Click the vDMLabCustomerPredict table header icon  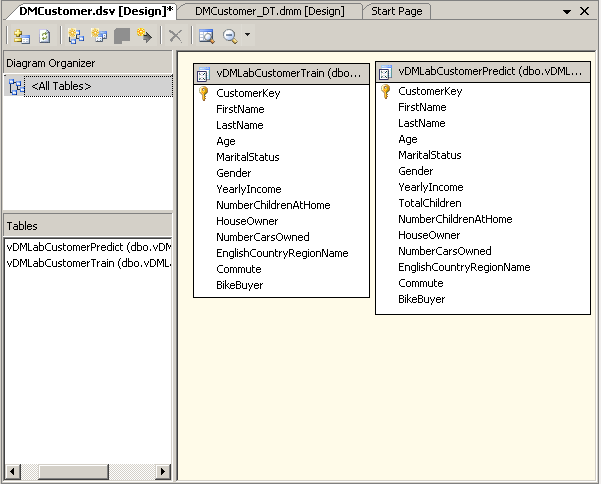[x=385, y=72]
